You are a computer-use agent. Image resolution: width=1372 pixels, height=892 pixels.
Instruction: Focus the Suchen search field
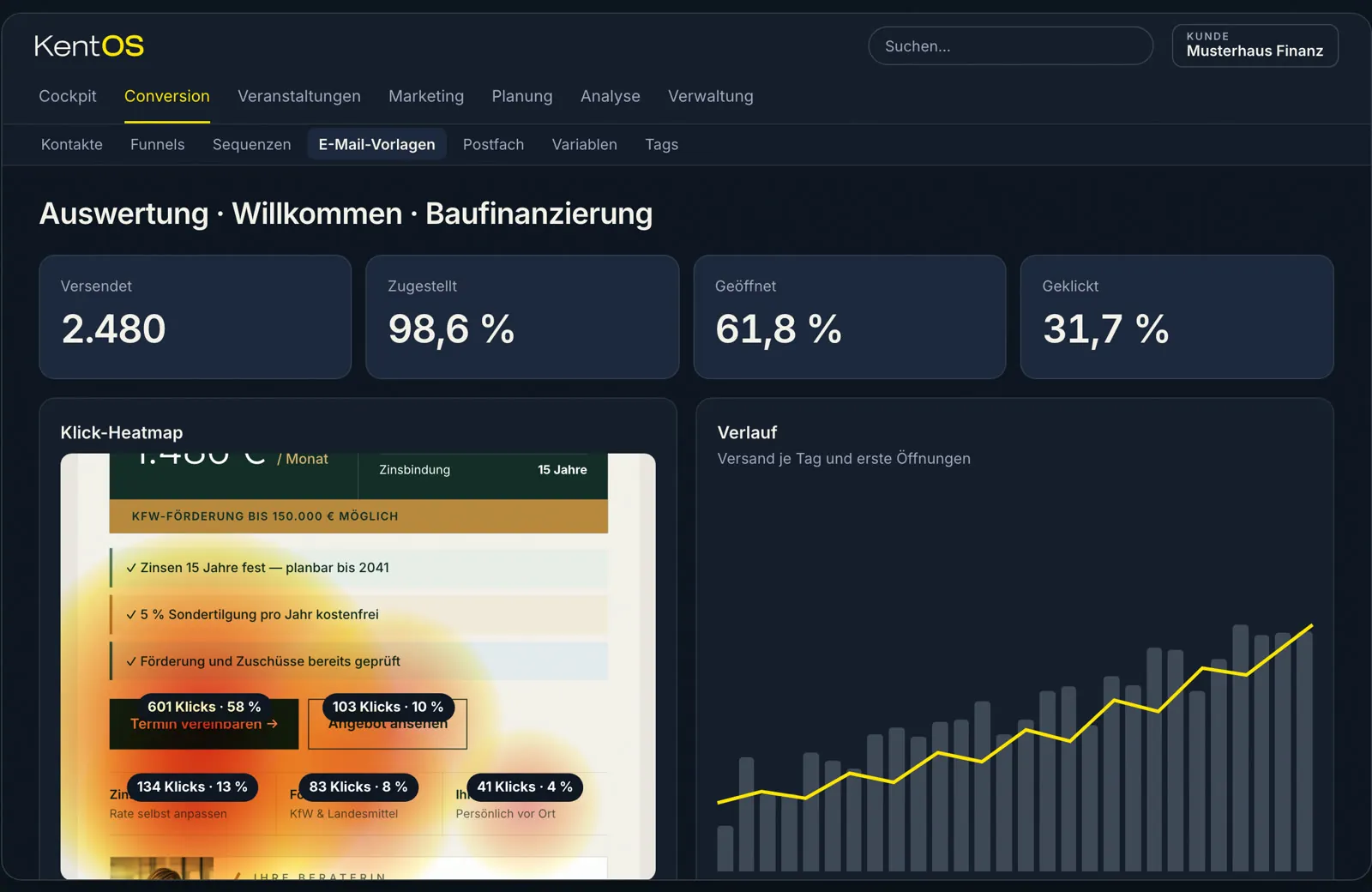pyautogui.click(x=1010, y=46)
